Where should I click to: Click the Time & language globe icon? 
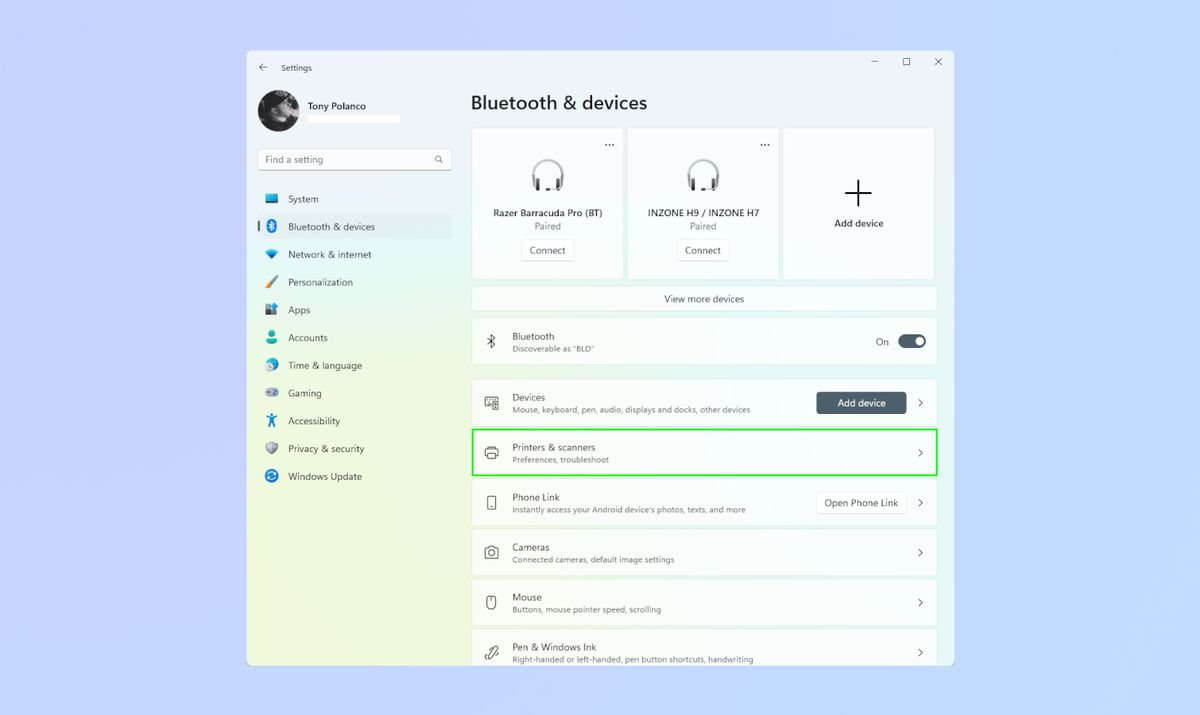271,365
